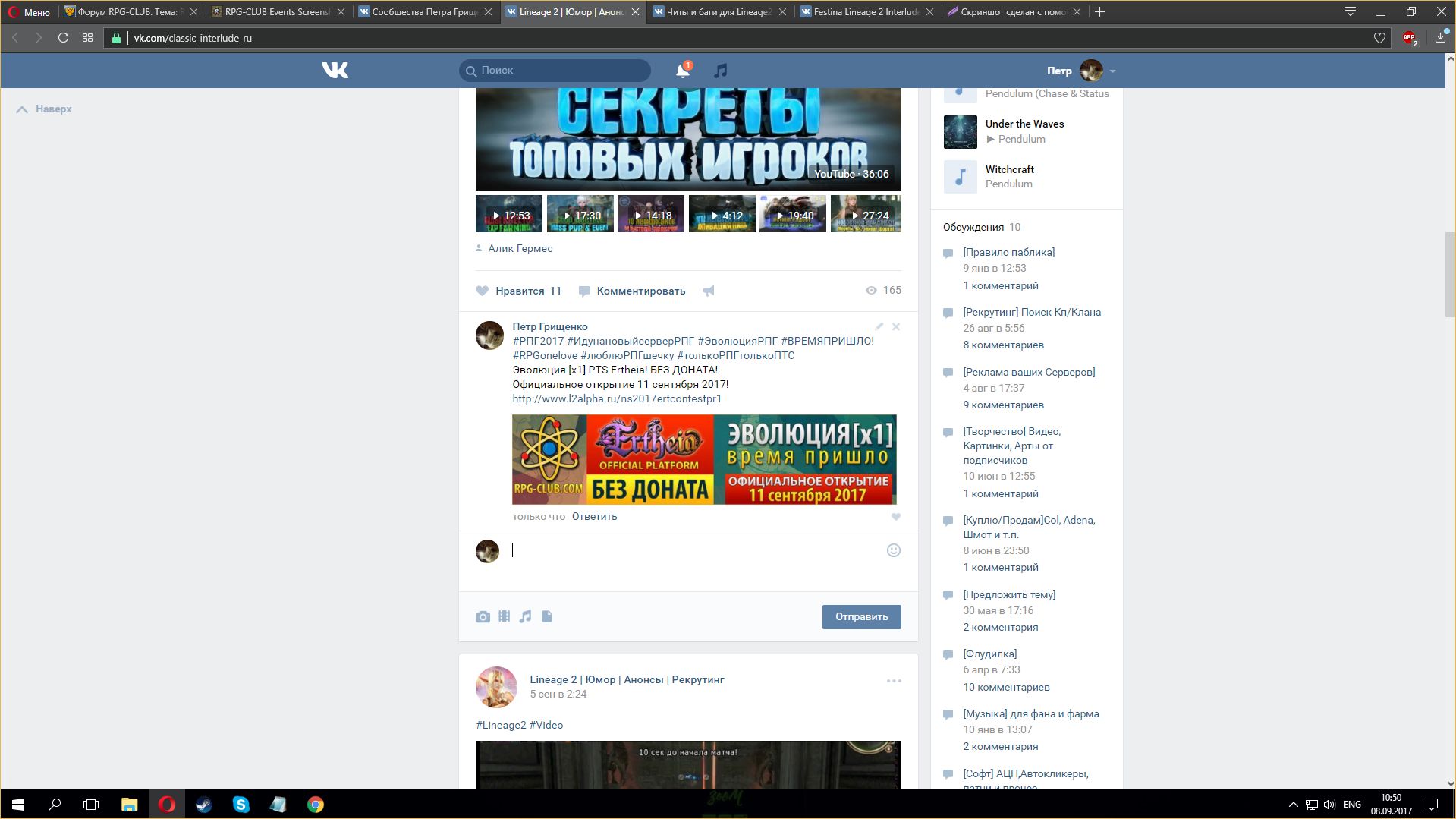This screenshot has width=1456, height=819.
Task: Open Opera speed dial grid icon
Action: pos(88,37)
